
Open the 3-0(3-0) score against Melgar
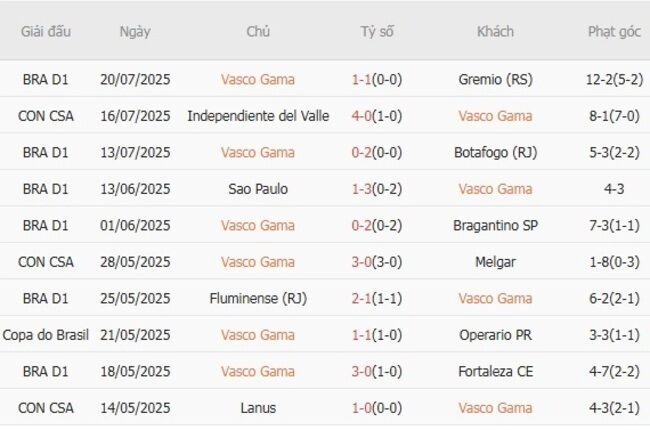click(377, 262)
